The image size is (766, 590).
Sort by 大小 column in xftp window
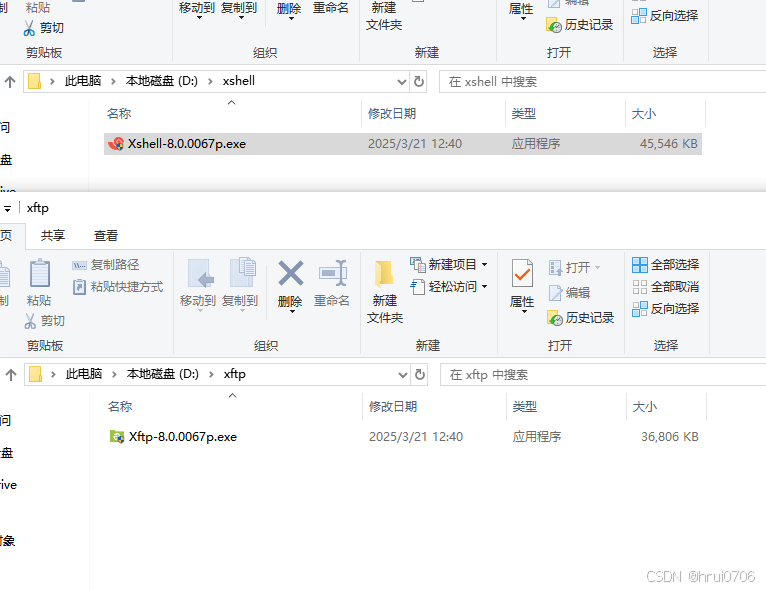click(x=644, y=406)
